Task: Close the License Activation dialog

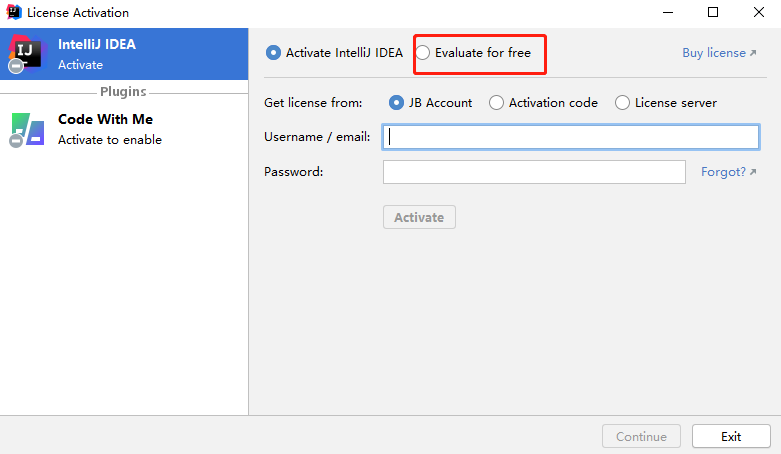Action: [x=758, y=13]
